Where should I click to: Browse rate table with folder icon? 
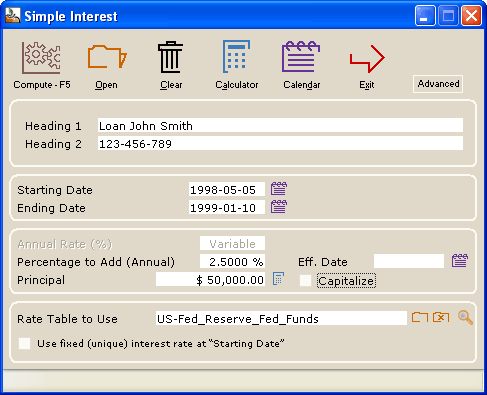(420, 317)
